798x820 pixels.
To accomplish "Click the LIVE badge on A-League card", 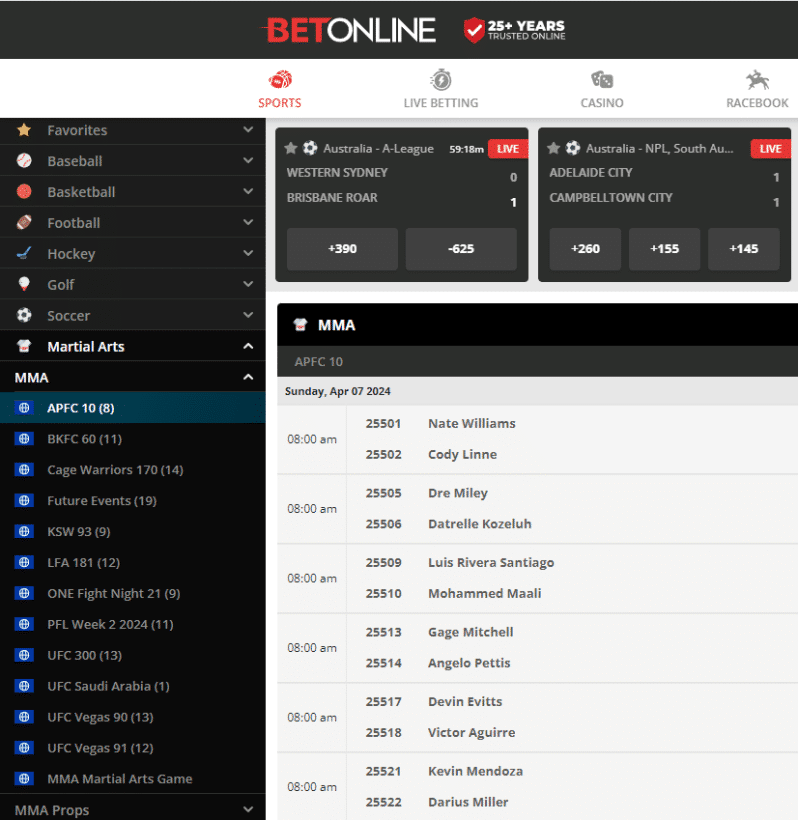I will 508,149.
